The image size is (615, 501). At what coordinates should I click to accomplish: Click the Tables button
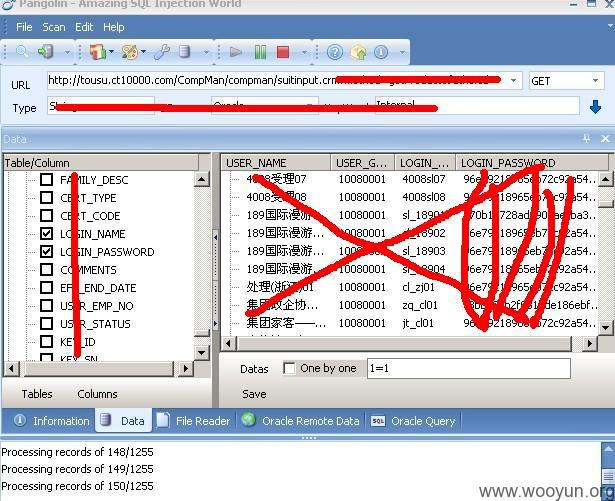click(37, 394)
